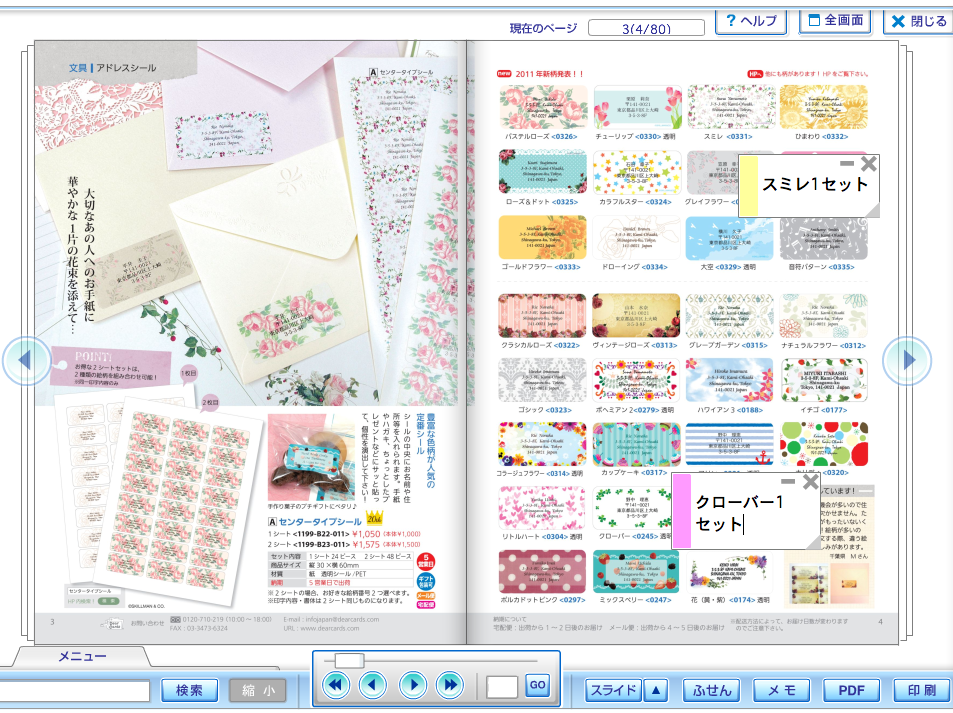Add a ふせん sticky note
Screen dimensions: 953x713
(711, 690)
